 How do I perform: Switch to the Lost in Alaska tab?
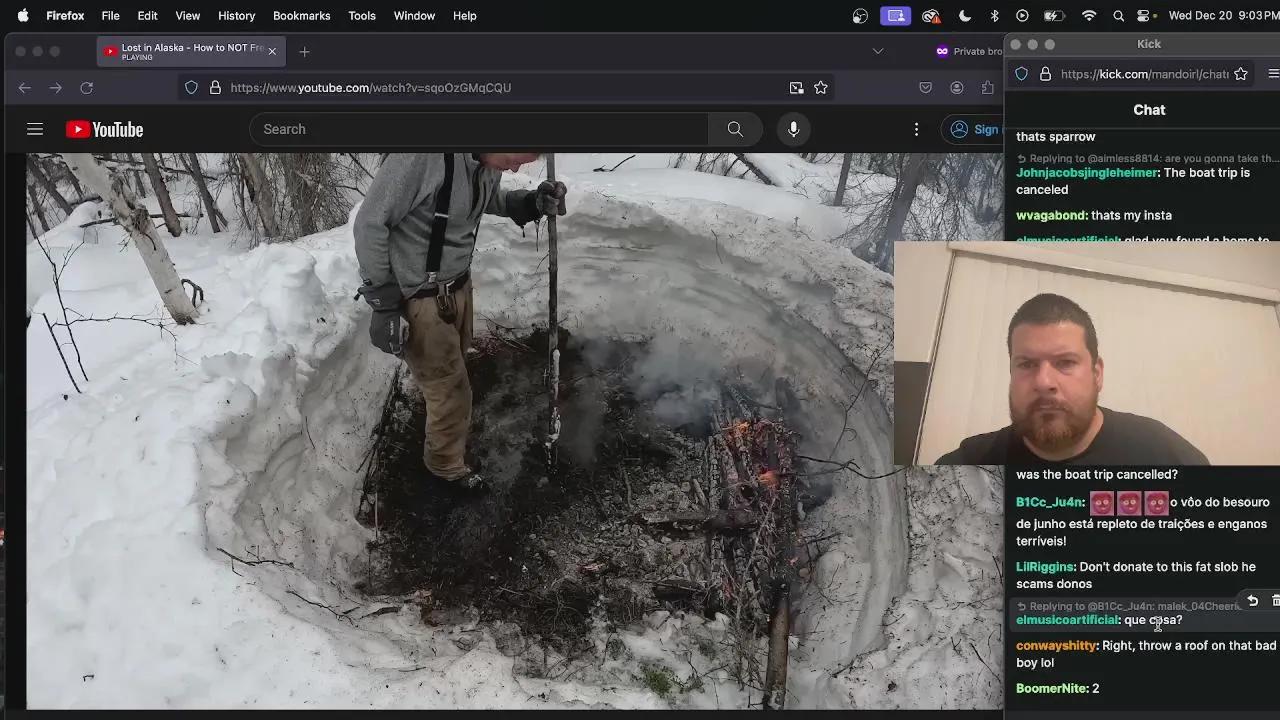tap(185, 50)
